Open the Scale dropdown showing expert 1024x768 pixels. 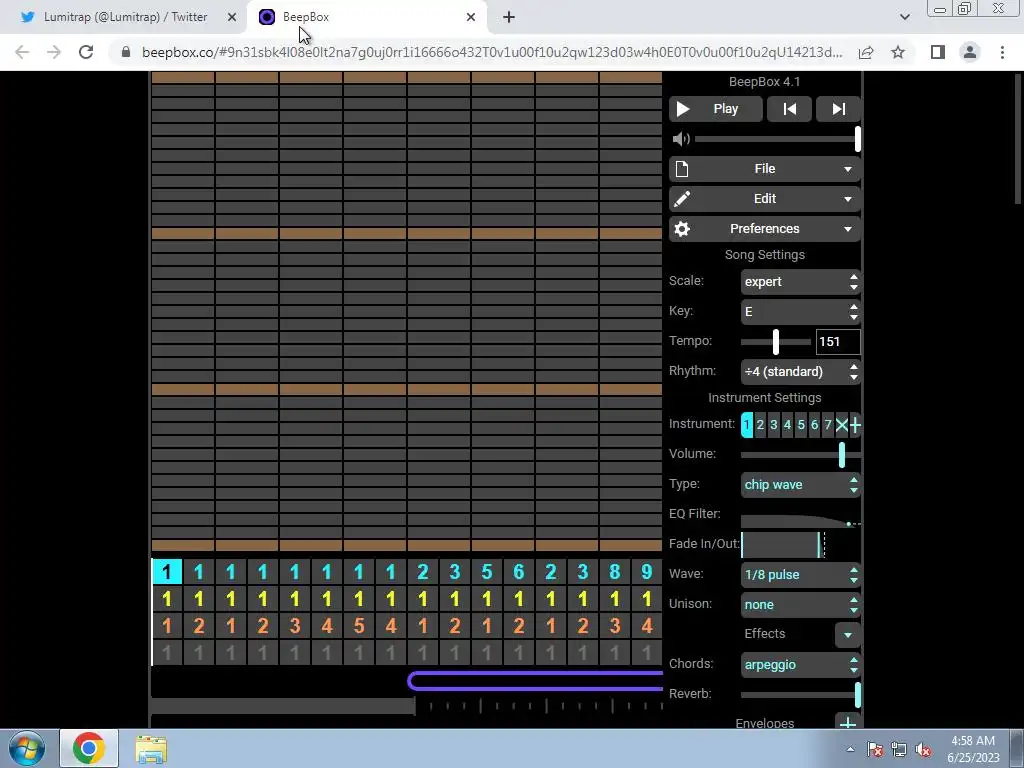click(801, 281)
